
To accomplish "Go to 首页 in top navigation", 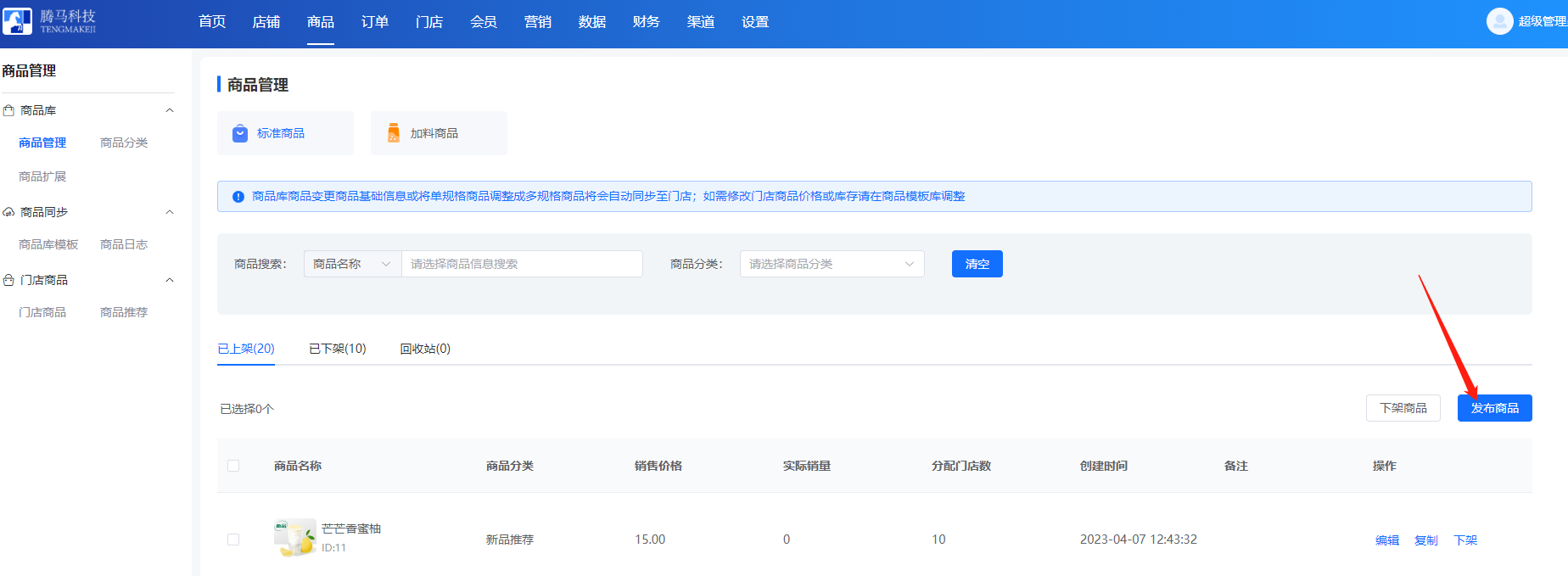I will pos(212,22).
